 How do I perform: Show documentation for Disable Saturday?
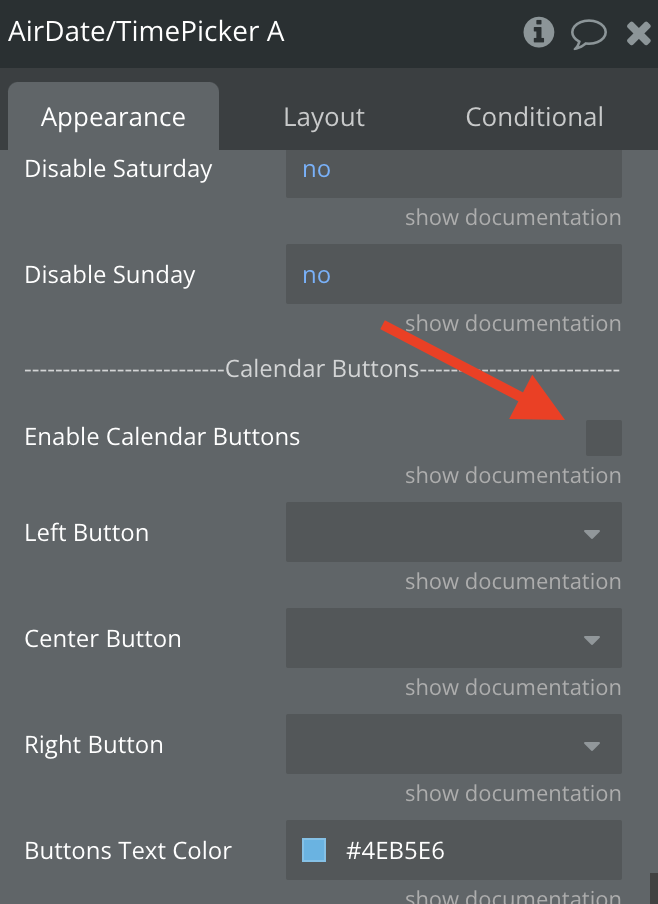click(513, 218)
